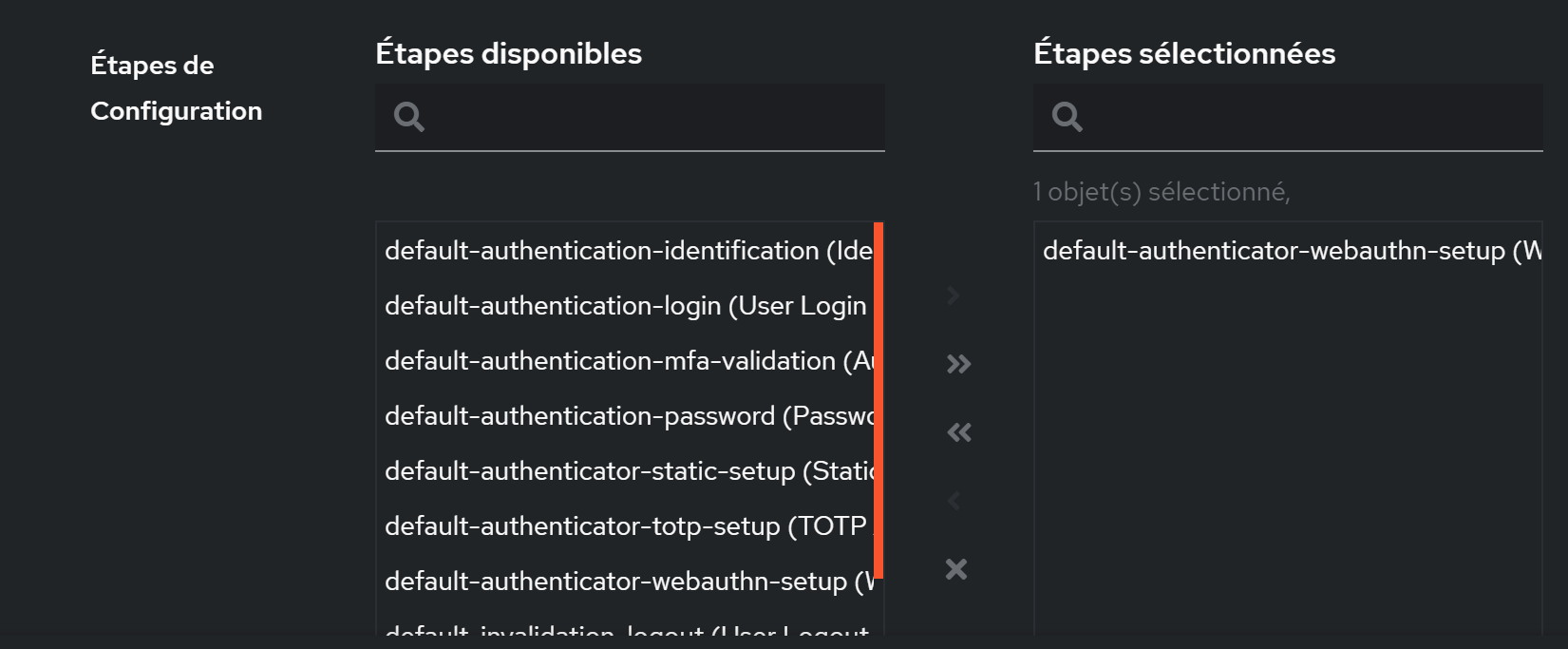The height and width of the screenshot is (649, 1568).
Task: Click the magnifier icon under Étapes disponibles
Action: [x=408, y=117]
